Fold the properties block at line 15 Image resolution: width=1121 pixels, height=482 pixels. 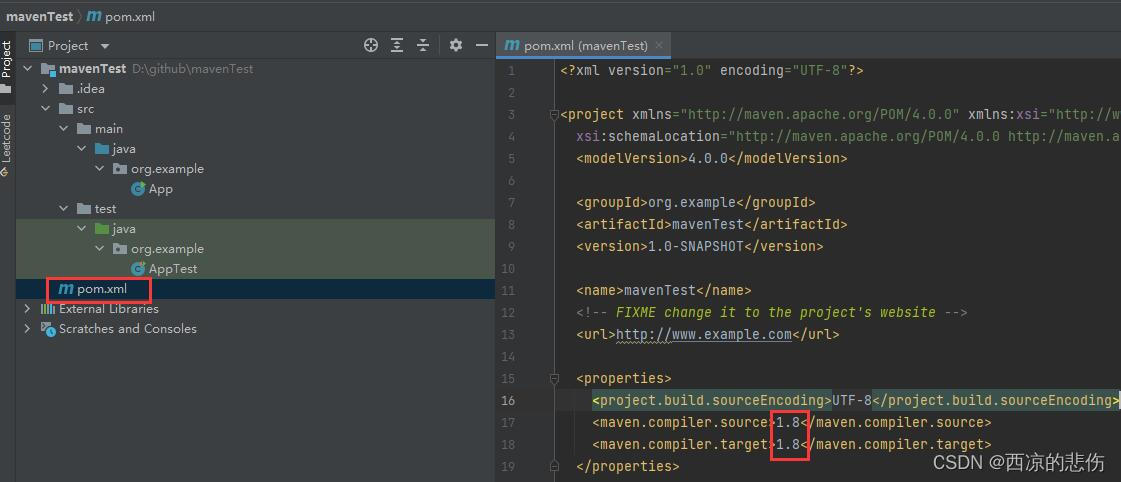point(553,378)
